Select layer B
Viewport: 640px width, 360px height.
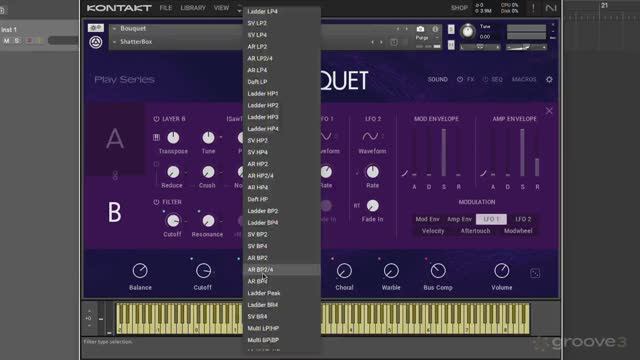[115, 212]
